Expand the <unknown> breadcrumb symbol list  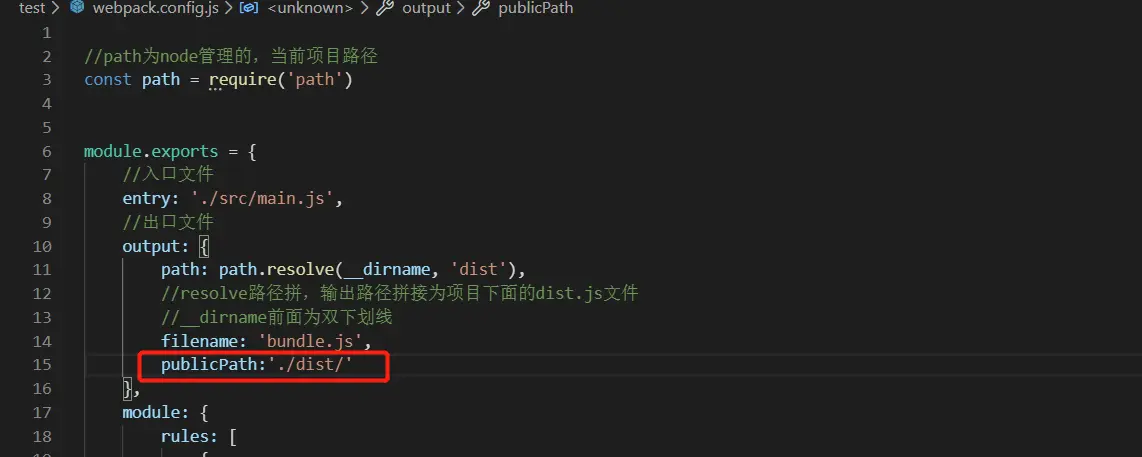pyautogui.click(x=307, y=8)
